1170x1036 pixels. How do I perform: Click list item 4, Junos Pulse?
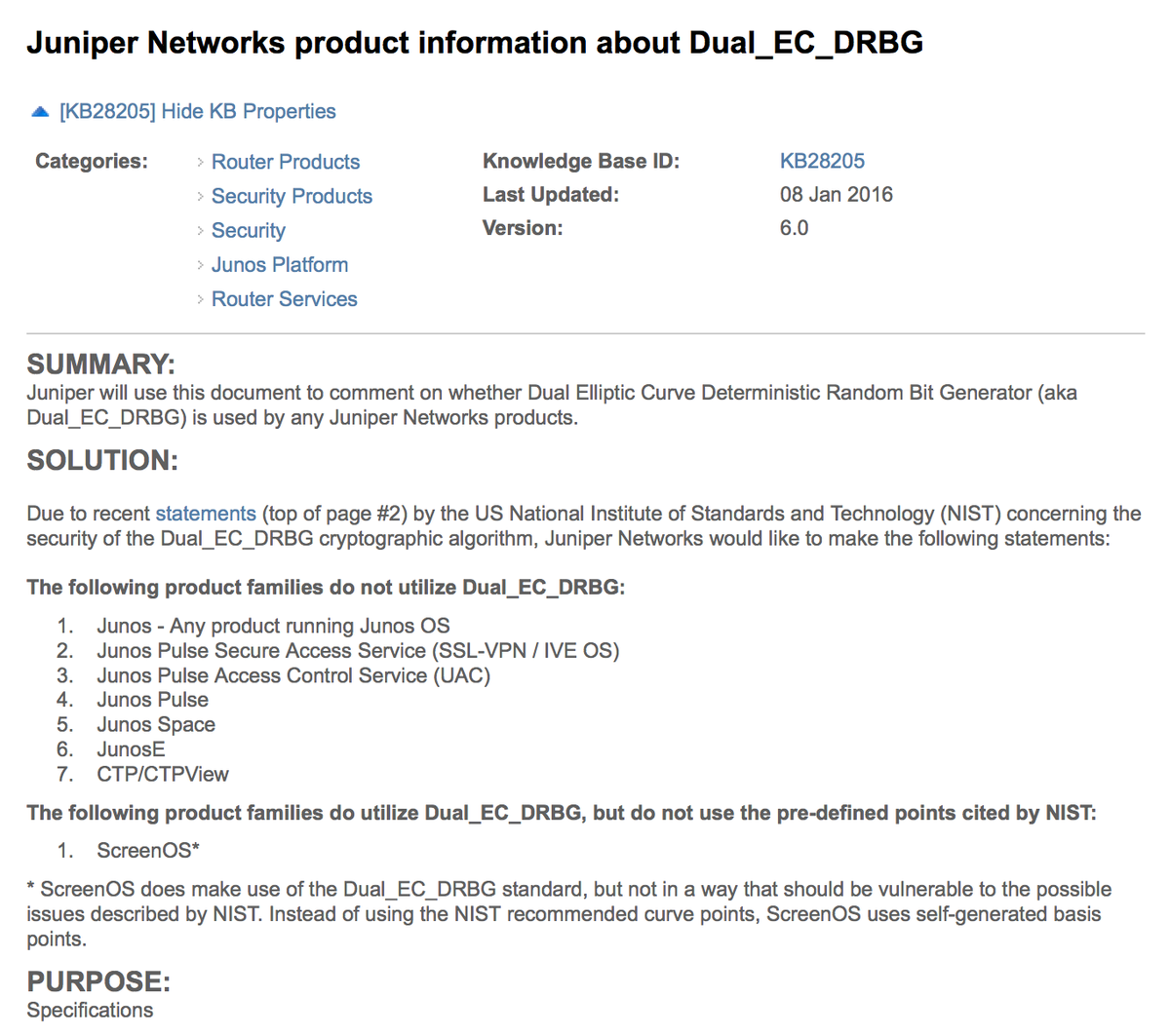click(x=152, y=700)
